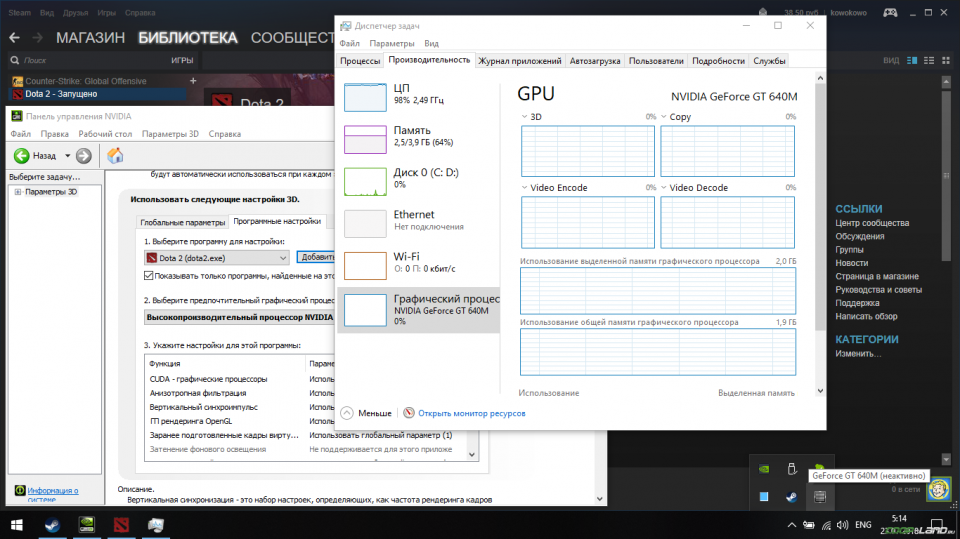Image resolution: width=960 pixels, height=539 pixels.
Task: Click Меньше collapse chevron in Task Manager
Action: [347, 413]
